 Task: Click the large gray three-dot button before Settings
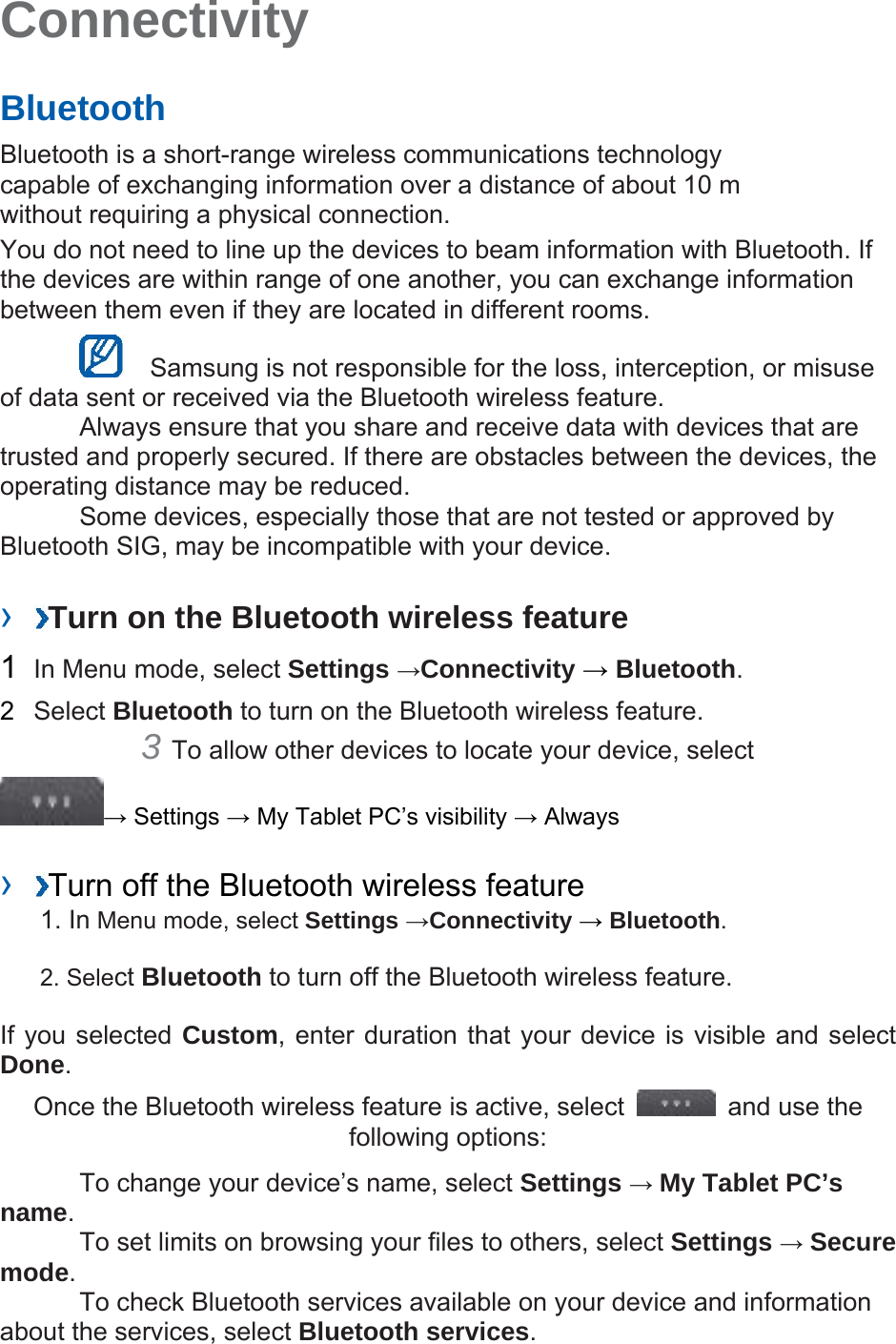[51, 802]
